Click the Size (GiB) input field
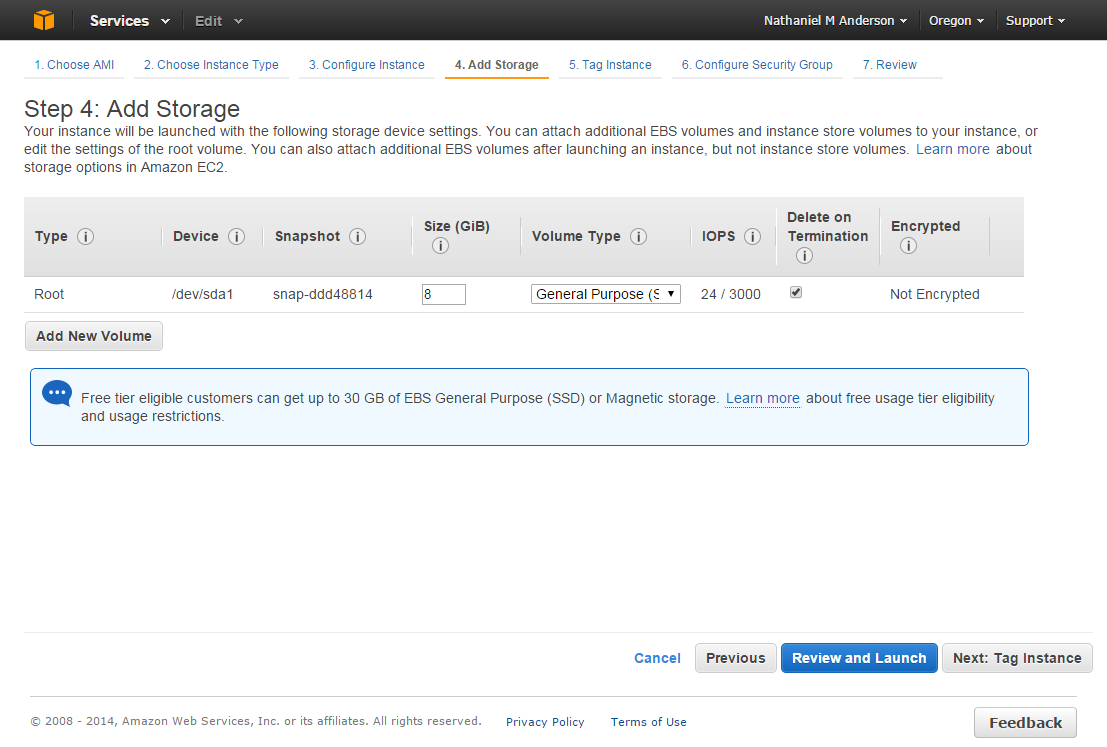 443,294
